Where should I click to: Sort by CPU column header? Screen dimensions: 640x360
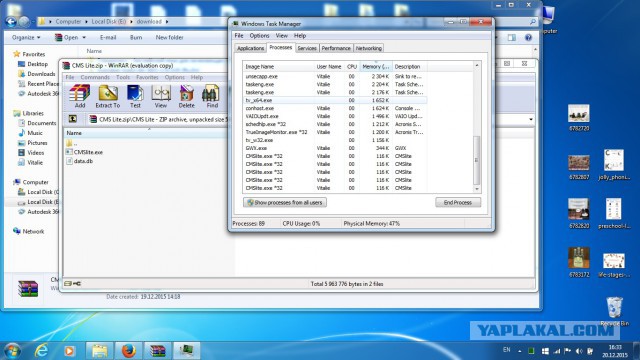pos(352,67)
